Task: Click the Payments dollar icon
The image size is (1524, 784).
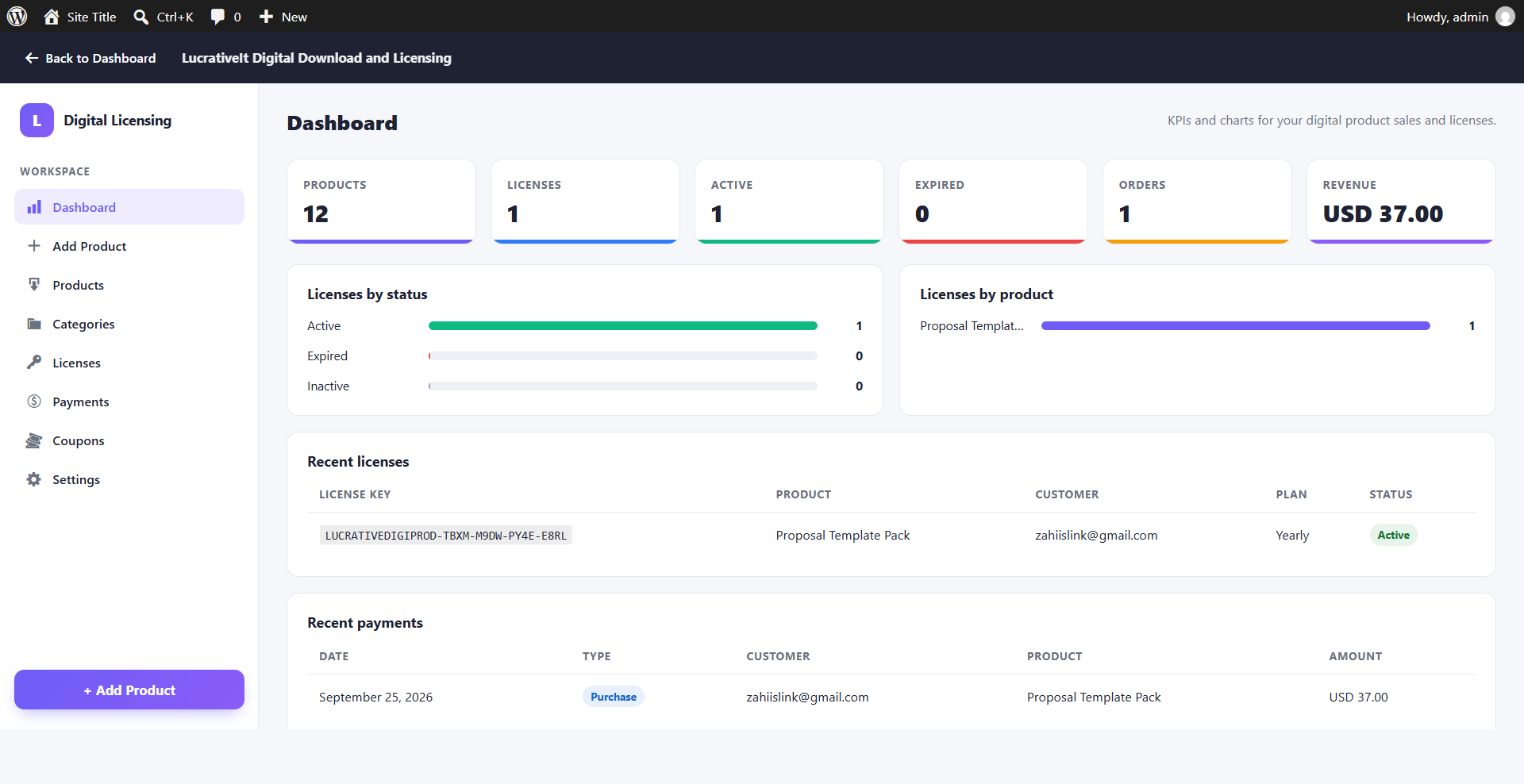Action: point(34,402)
